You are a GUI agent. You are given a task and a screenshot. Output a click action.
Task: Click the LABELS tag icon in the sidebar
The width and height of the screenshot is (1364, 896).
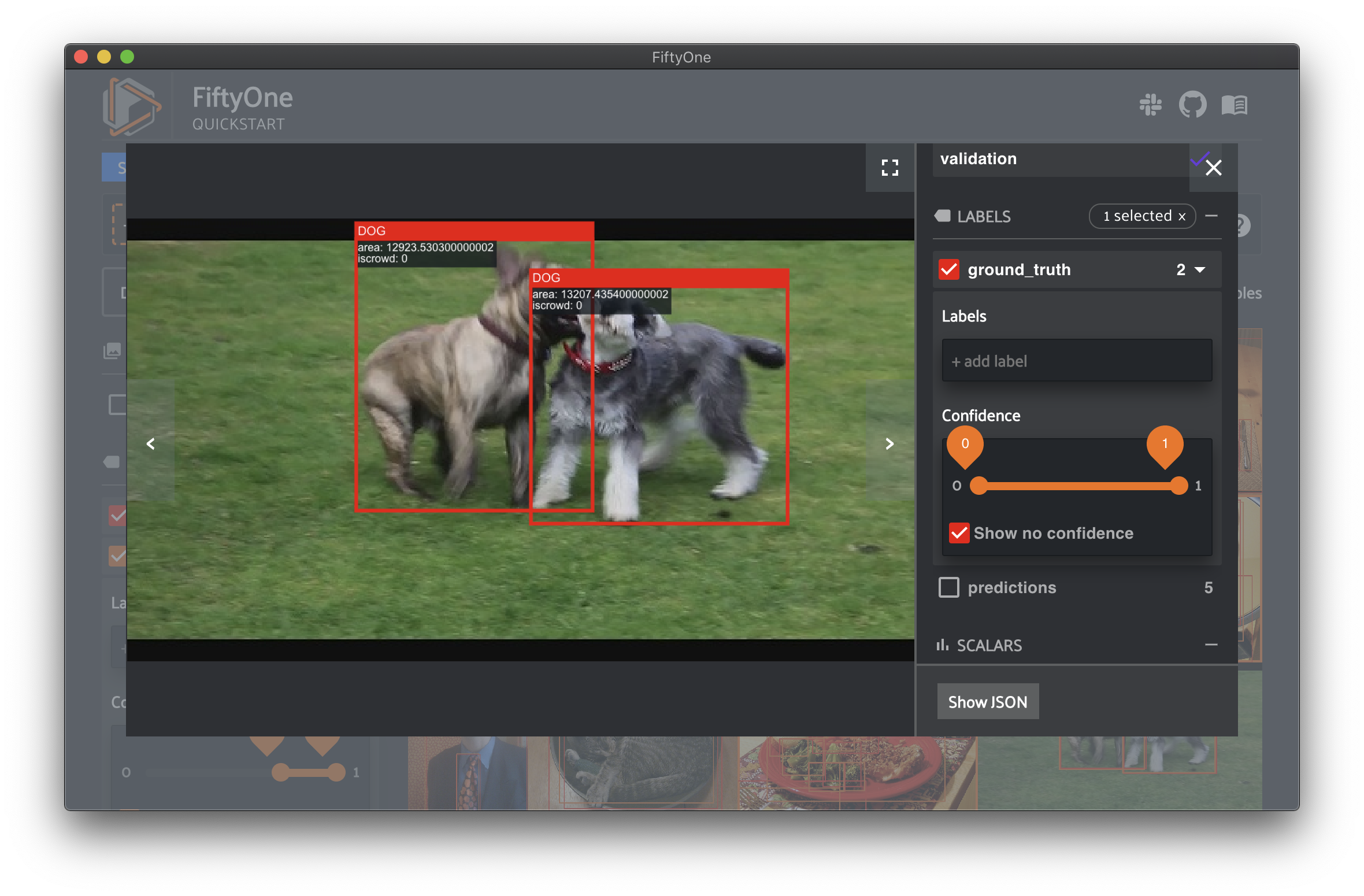942,216
